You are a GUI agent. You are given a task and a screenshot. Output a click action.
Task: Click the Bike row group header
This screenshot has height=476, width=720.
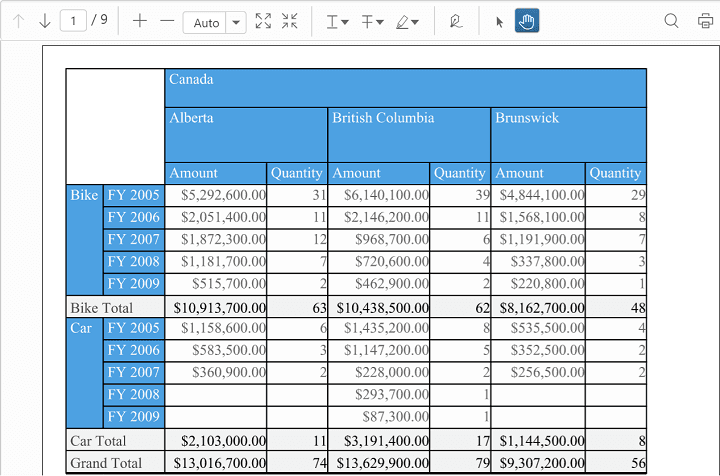pyautogui.click(x=84, y=240)
